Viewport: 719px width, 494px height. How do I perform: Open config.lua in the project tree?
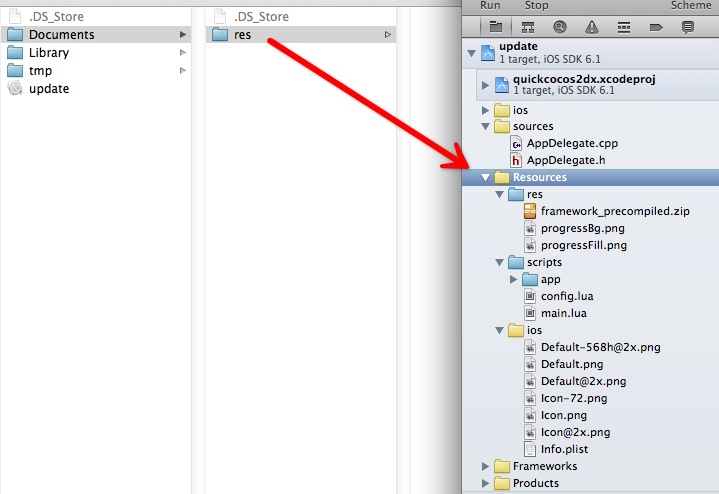[567, 296]
